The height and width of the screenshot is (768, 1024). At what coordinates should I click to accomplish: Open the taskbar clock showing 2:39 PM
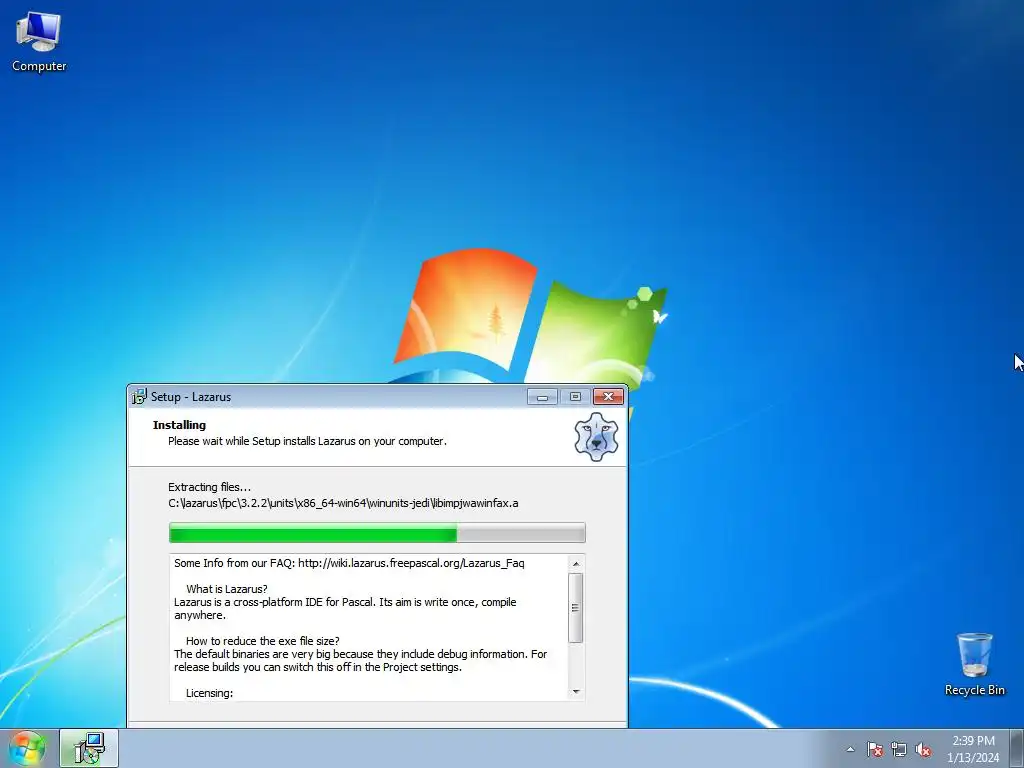tap(973, 749)
